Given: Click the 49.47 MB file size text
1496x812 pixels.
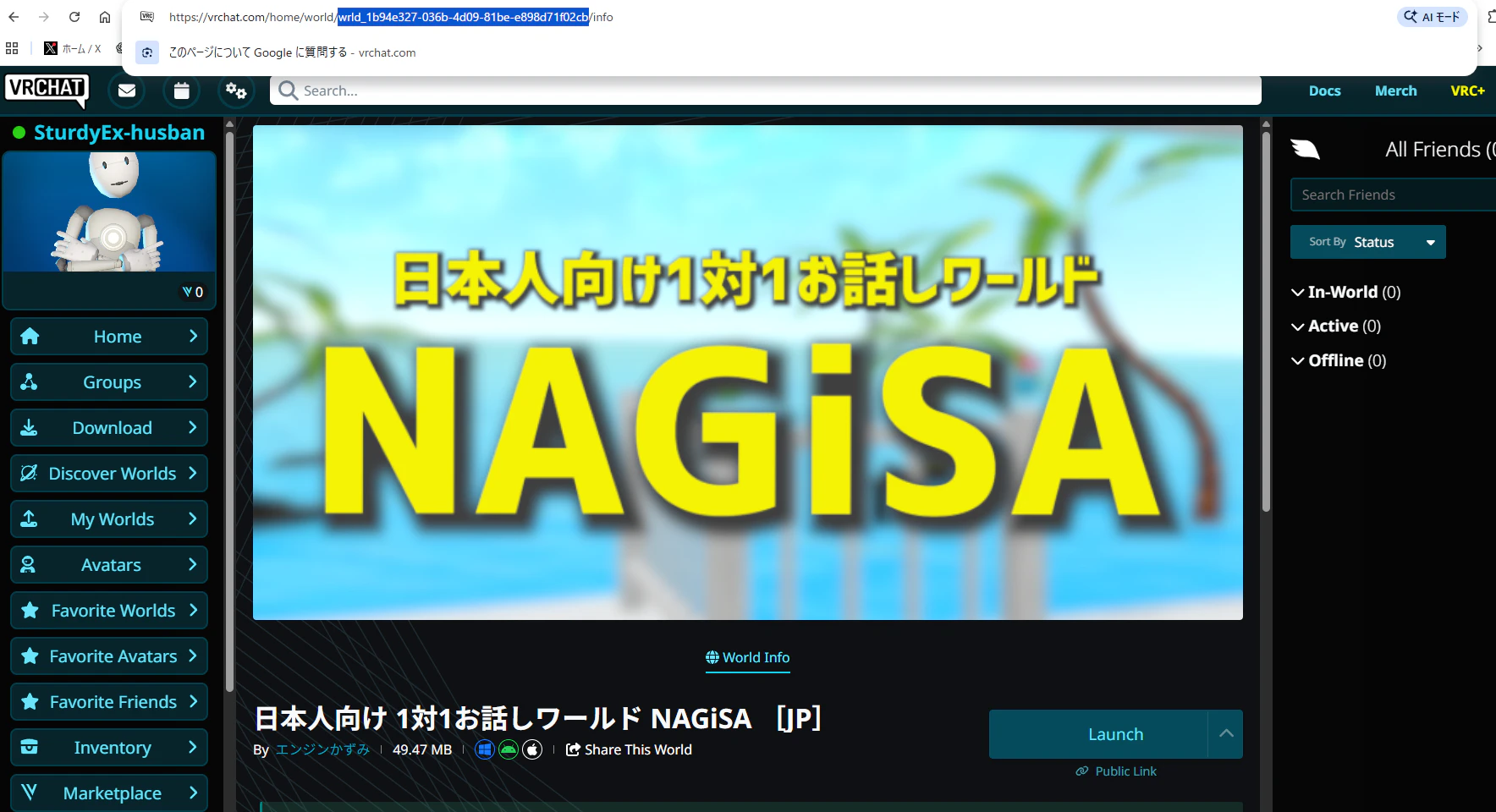Looking at the screenshot, I should pyautogui.click(x=422, y=749).
